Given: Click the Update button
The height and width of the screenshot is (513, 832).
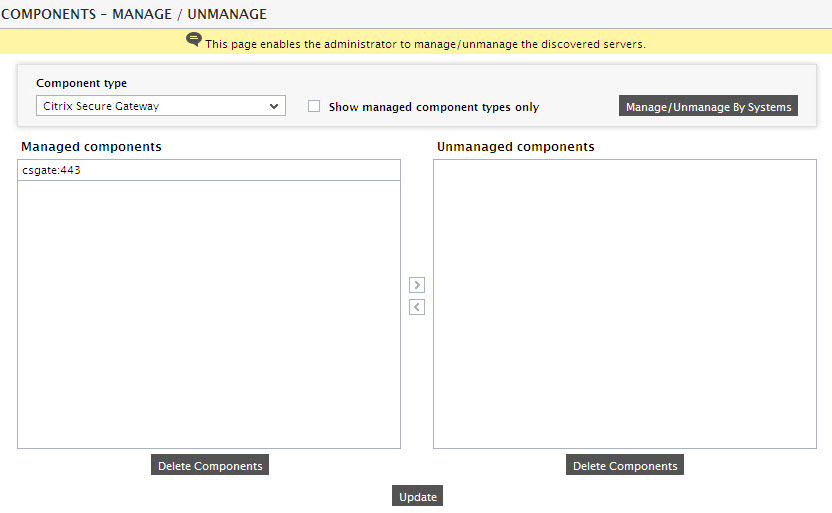Looking at the screenshot, I should [417, 496].
